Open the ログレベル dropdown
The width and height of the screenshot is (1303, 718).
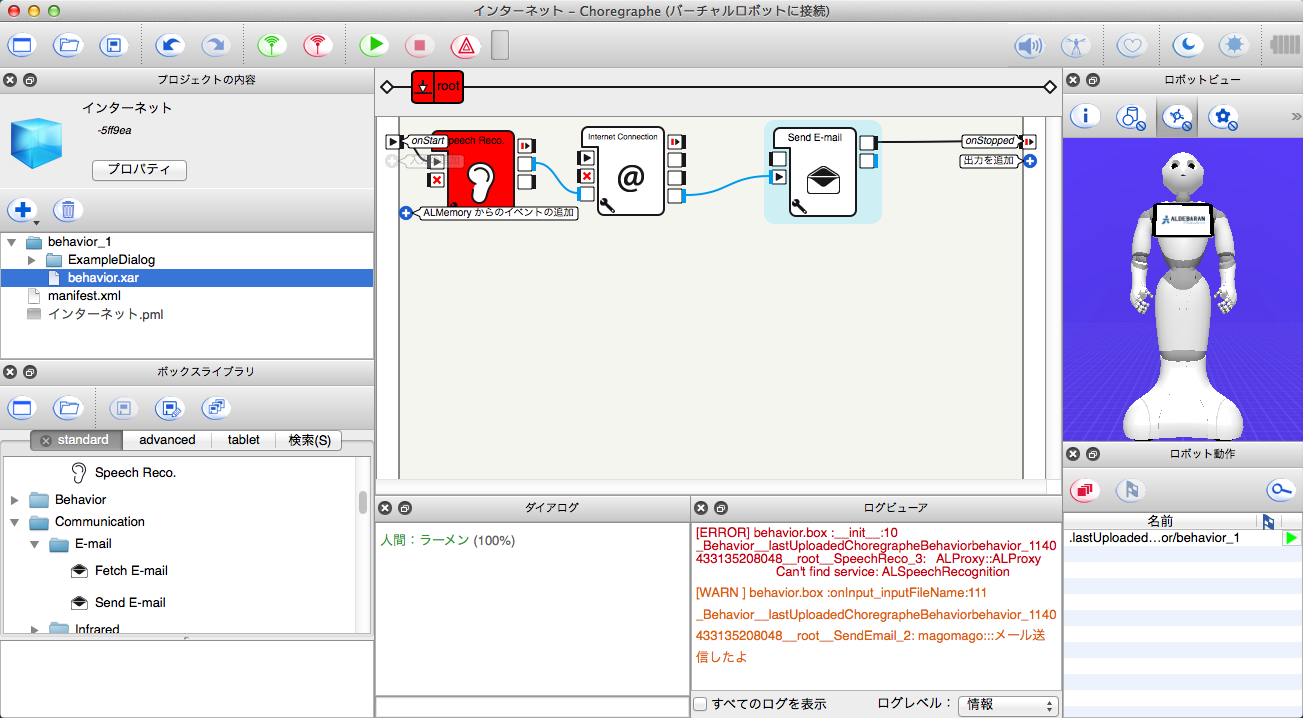1008,705
